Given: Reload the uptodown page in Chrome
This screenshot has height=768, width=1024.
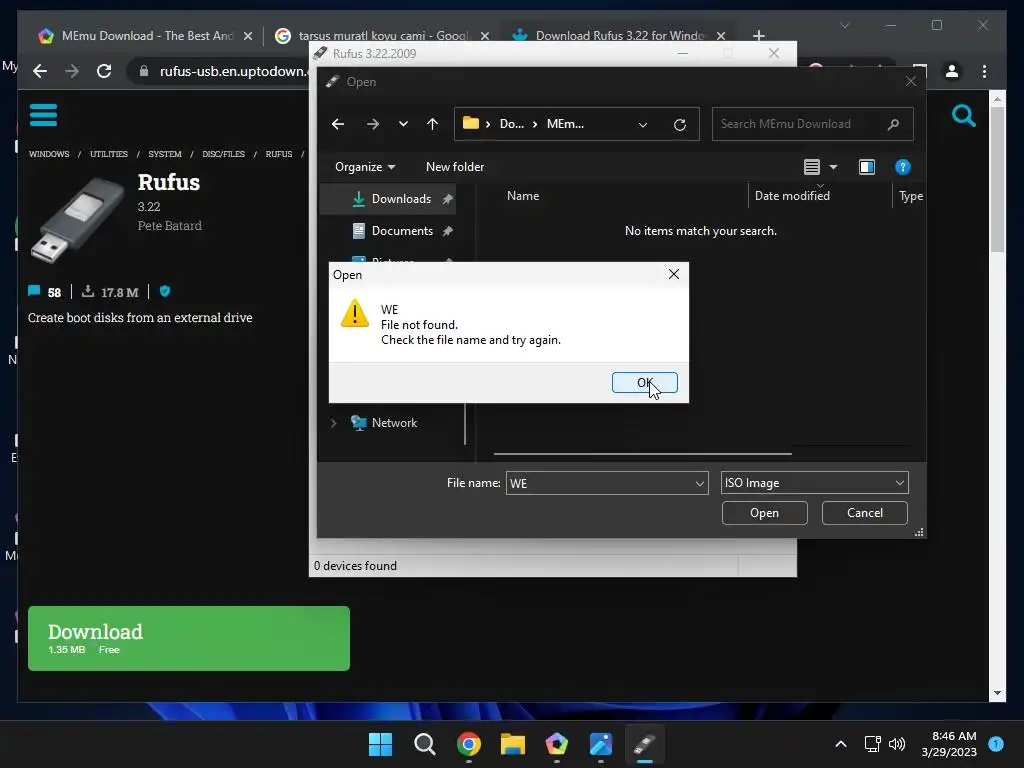Looking at the screenshot, I should click(x=104, y=71).
